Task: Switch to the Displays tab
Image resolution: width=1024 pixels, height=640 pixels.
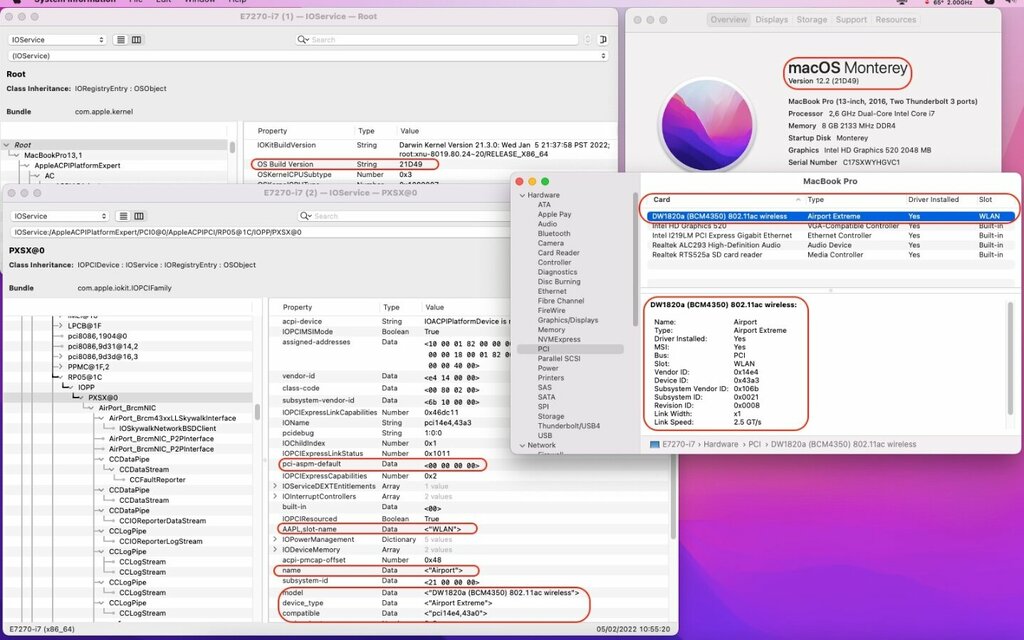Action: (x=771, y=19)
